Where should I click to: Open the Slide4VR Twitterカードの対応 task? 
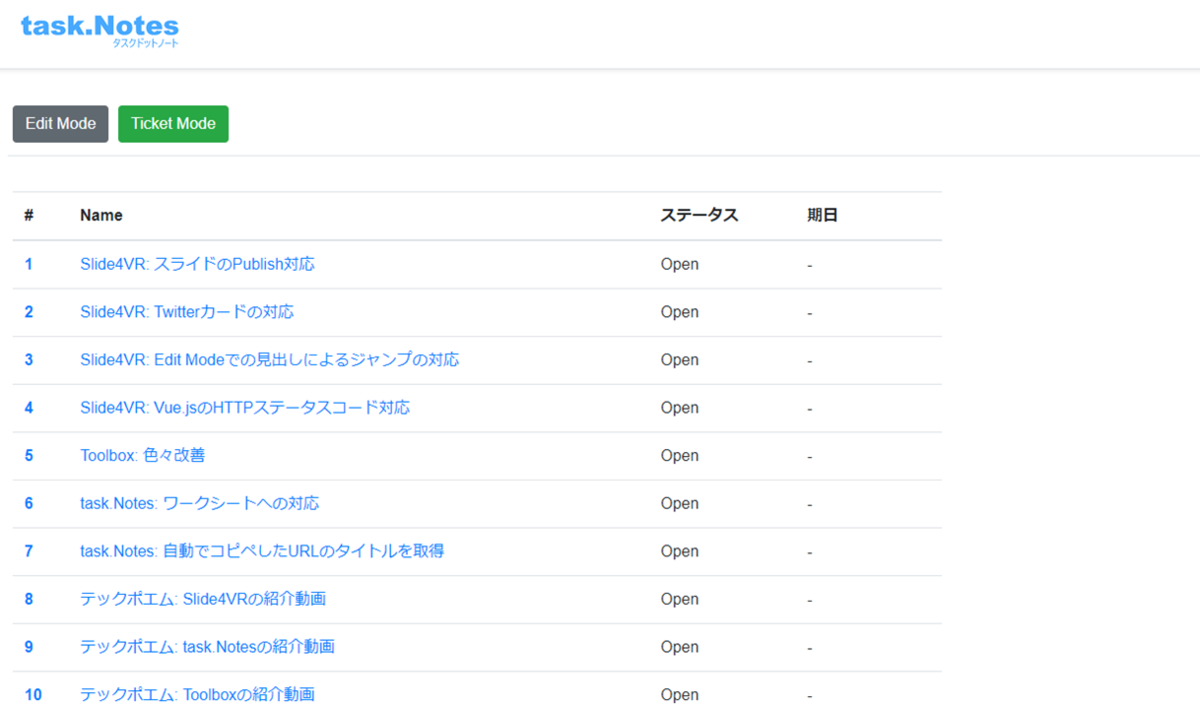click(187, 311)
